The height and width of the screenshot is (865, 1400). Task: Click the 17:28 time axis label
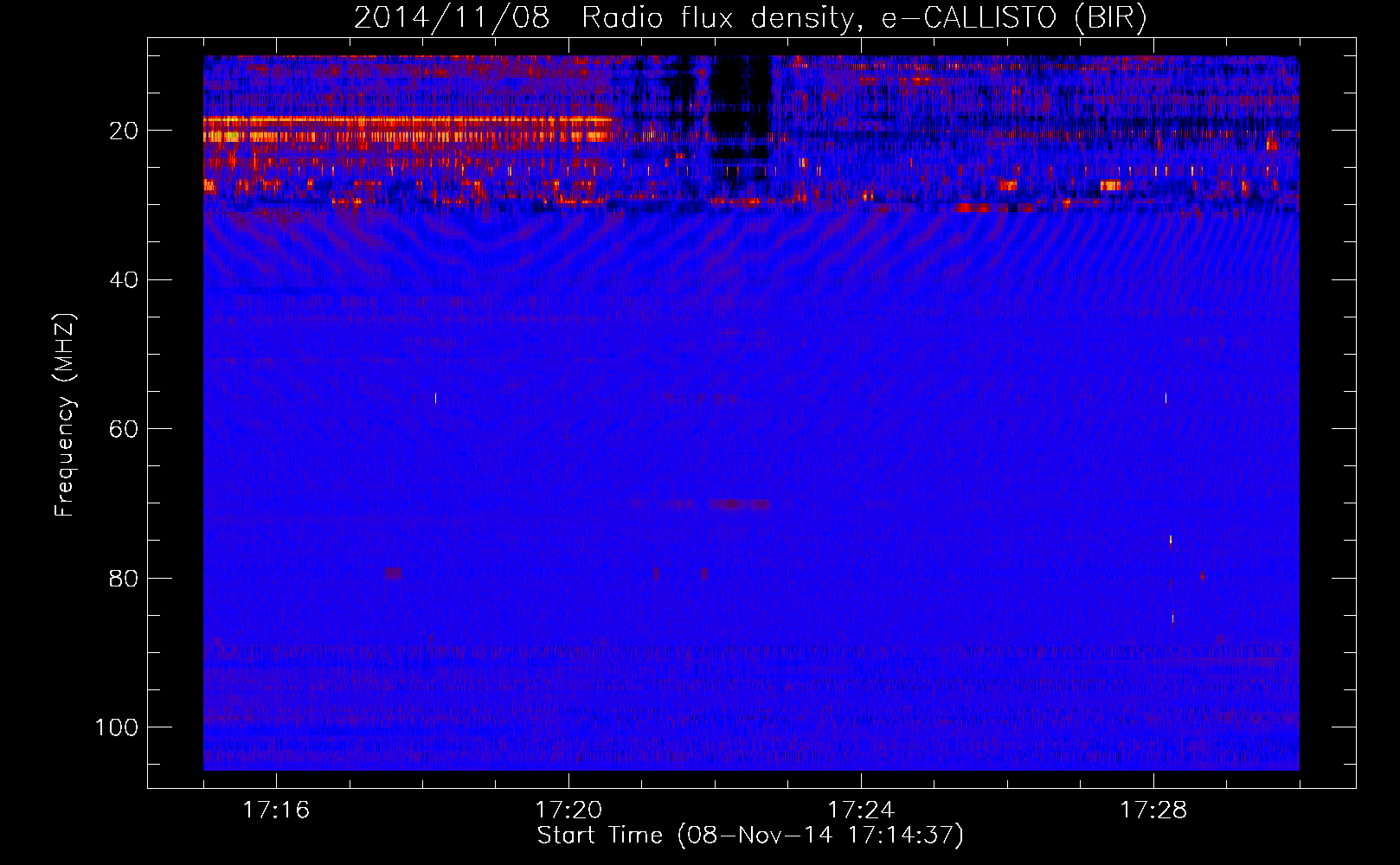pos(1153,810)
